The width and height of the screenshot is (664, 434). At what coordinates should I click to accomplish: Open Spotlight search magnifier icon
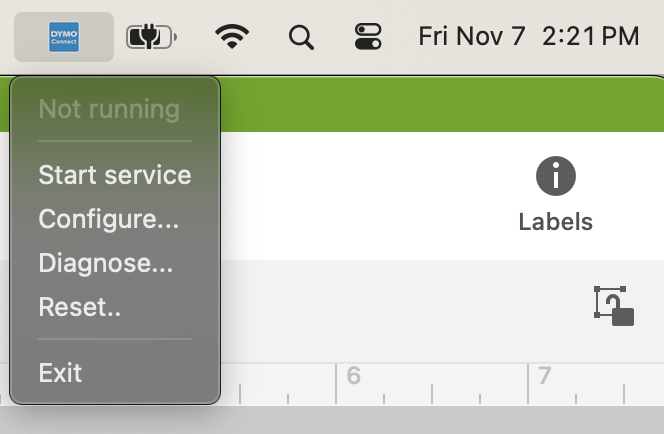pyautogui.click(x=300, y=37)
